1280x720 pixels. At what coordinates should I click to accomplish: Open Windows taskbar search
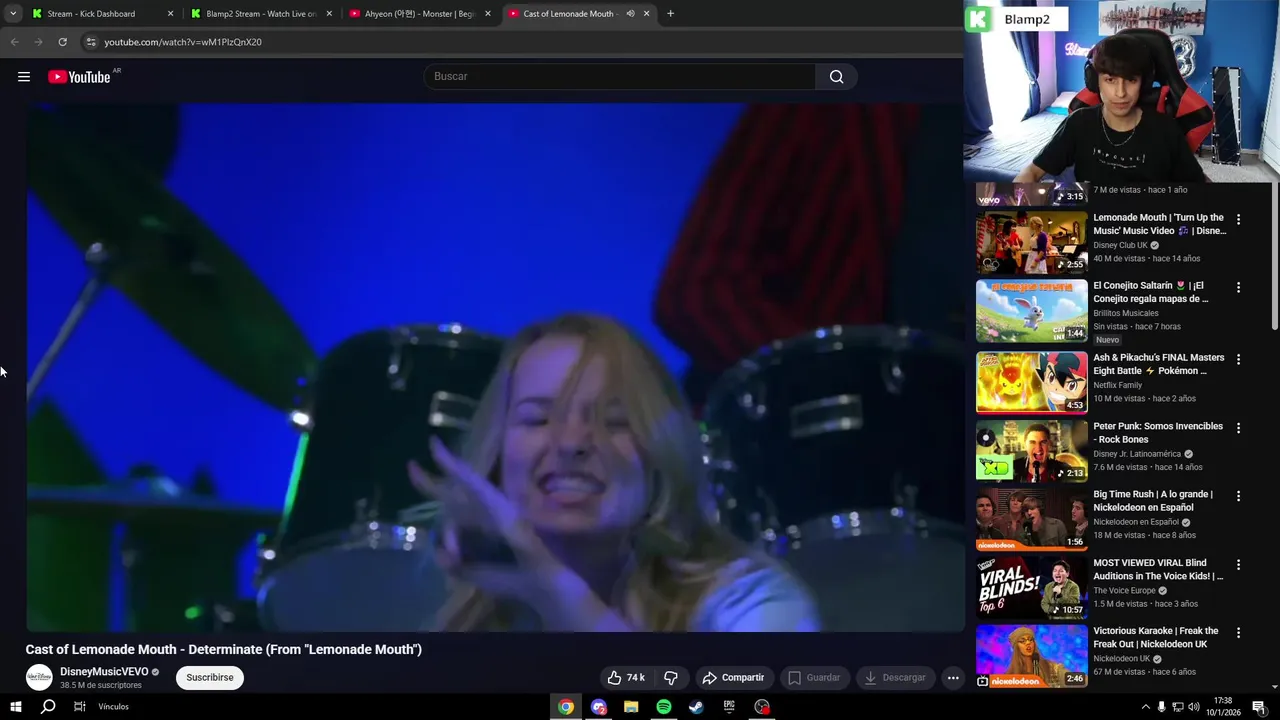pyautogui.click(x=47, y=707)
